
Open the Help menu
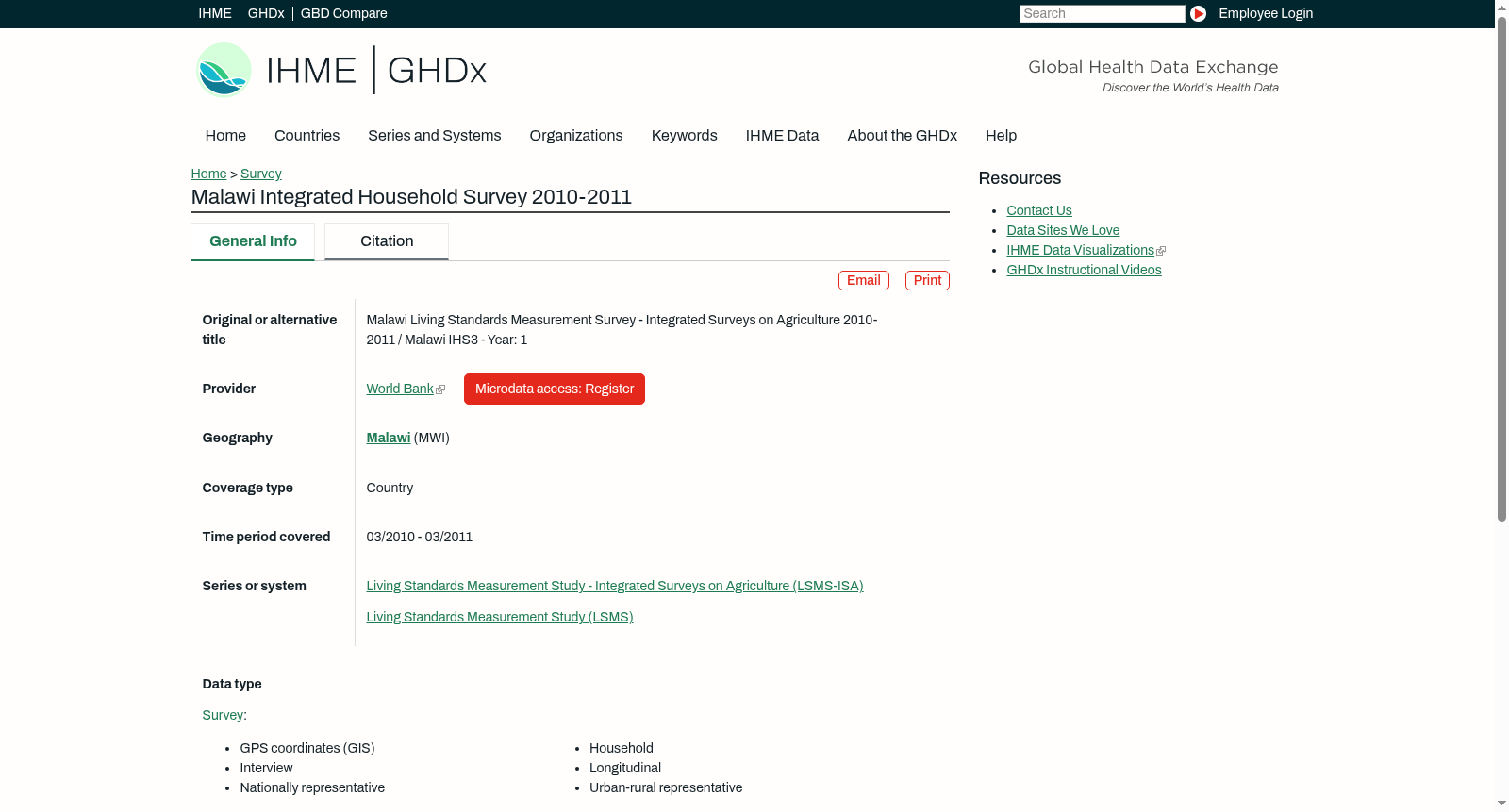1001,136
